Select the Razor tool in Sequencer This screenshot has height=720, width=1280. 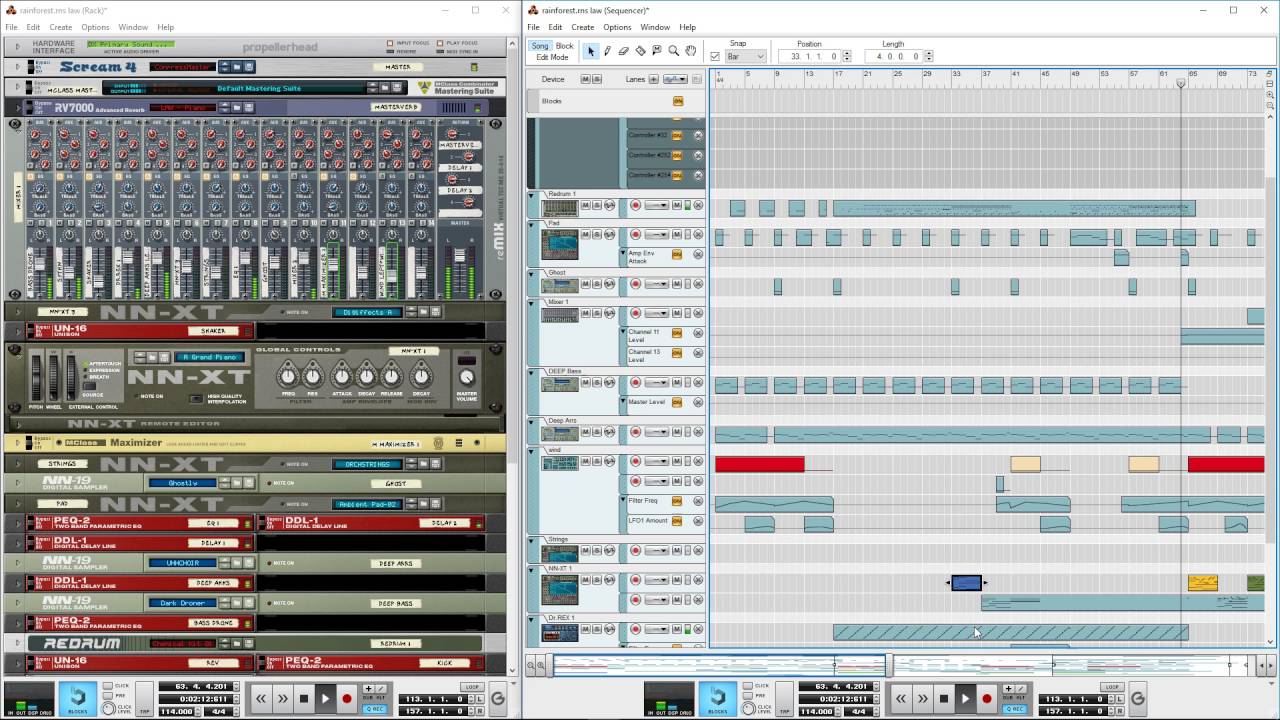pos(640,51)
